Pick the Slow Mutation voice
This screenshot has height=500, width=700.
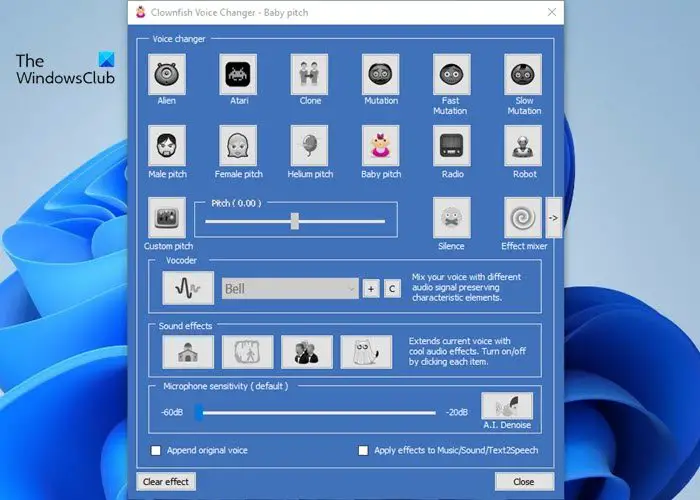(x=523, y=74)
